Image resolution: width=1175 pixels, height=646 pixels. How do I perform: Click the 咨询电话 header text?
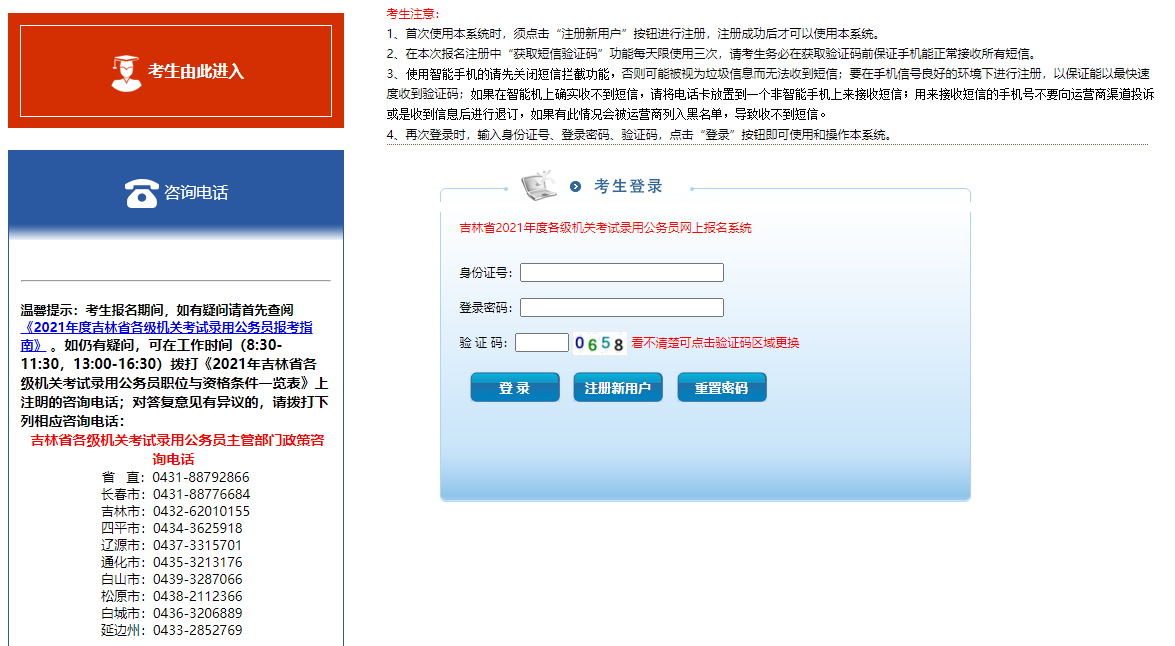click(196, 193)
